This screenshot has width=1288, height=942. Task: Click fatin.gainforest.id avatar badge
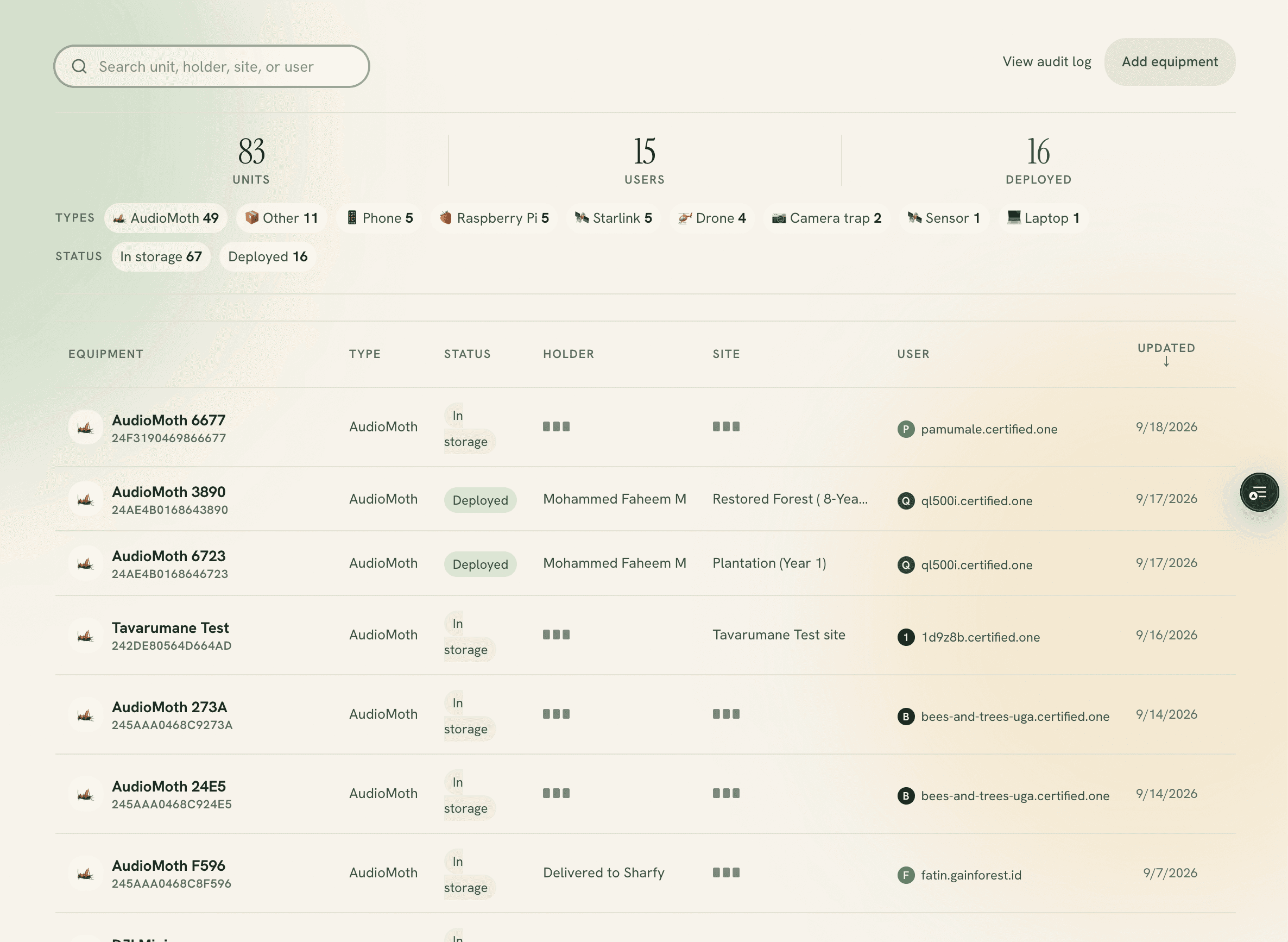click(906, 875)
